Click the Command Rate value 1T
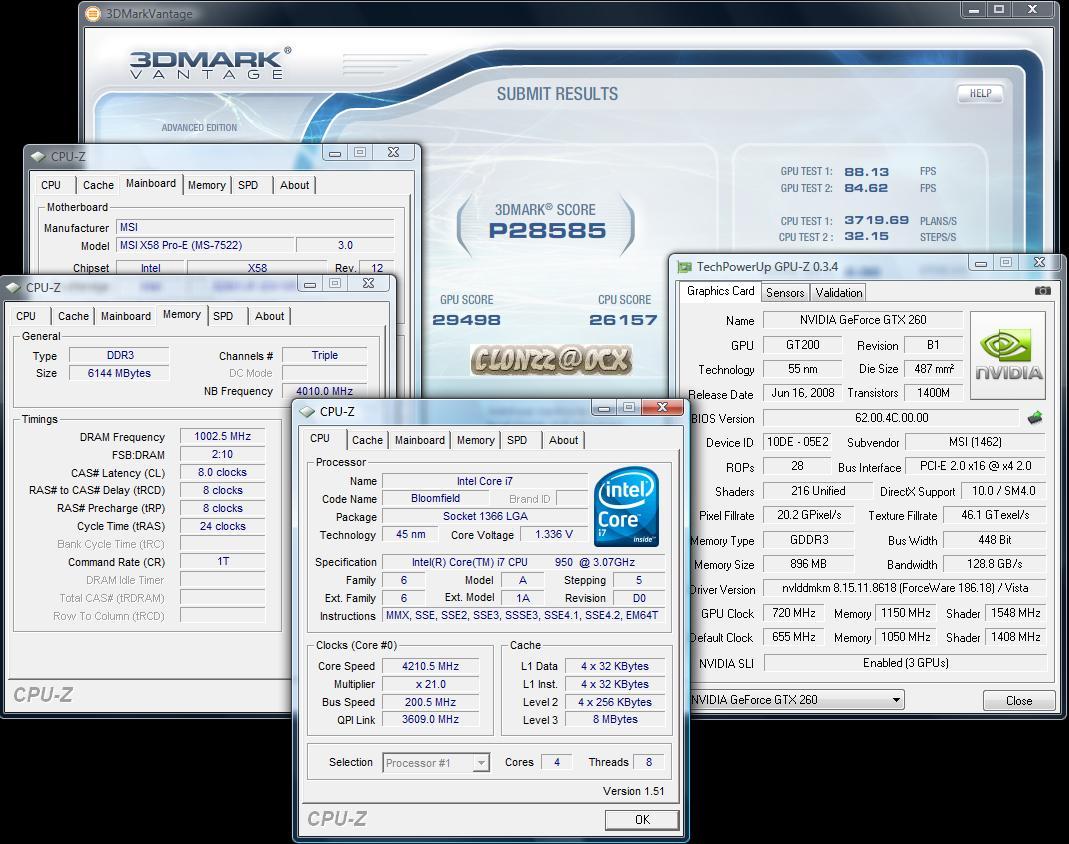Screen dimensions: 1069x844 coord(222,562)
